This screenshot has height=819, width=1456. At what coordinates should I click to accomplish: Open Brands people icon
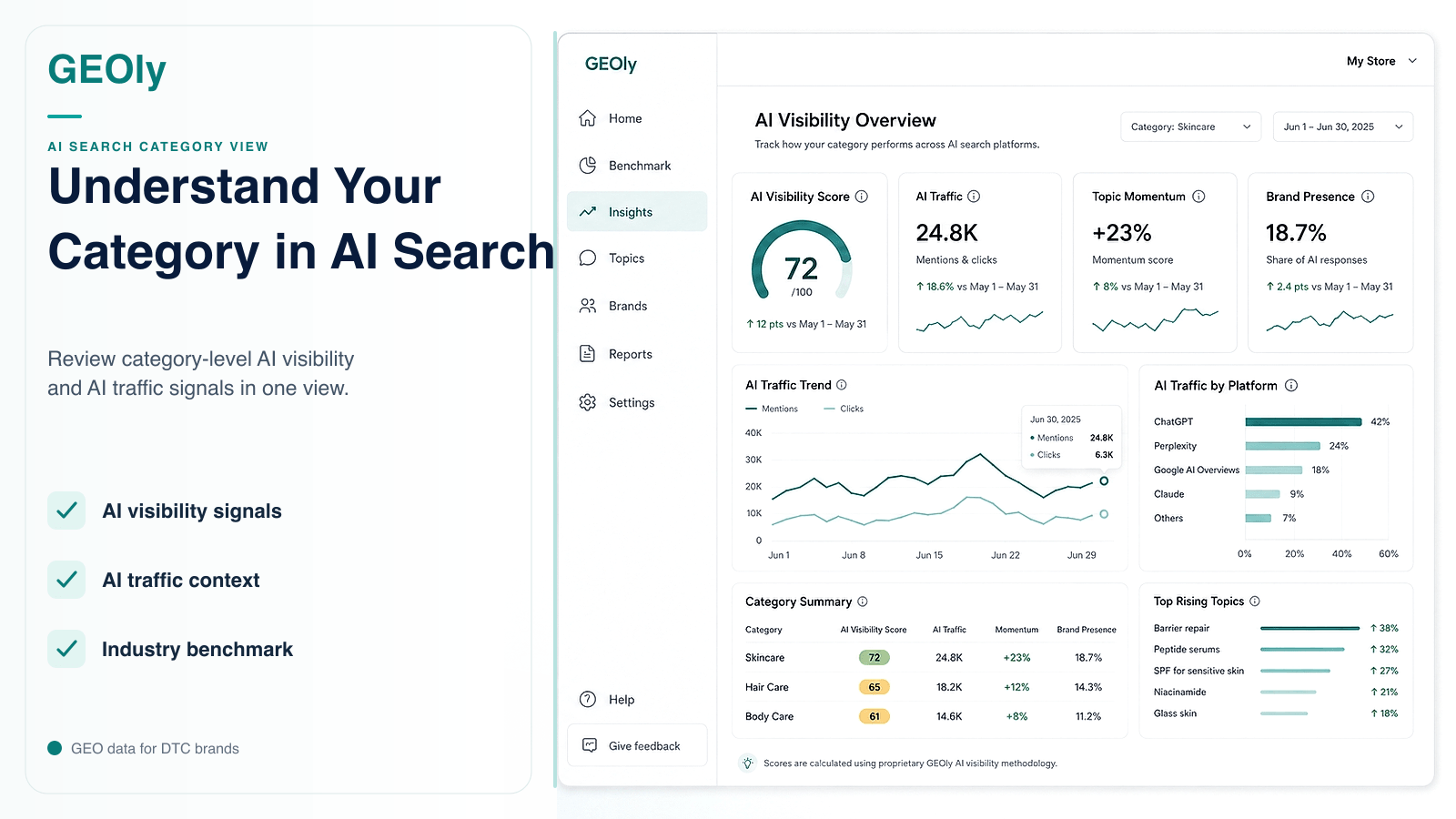pos(588,306)
